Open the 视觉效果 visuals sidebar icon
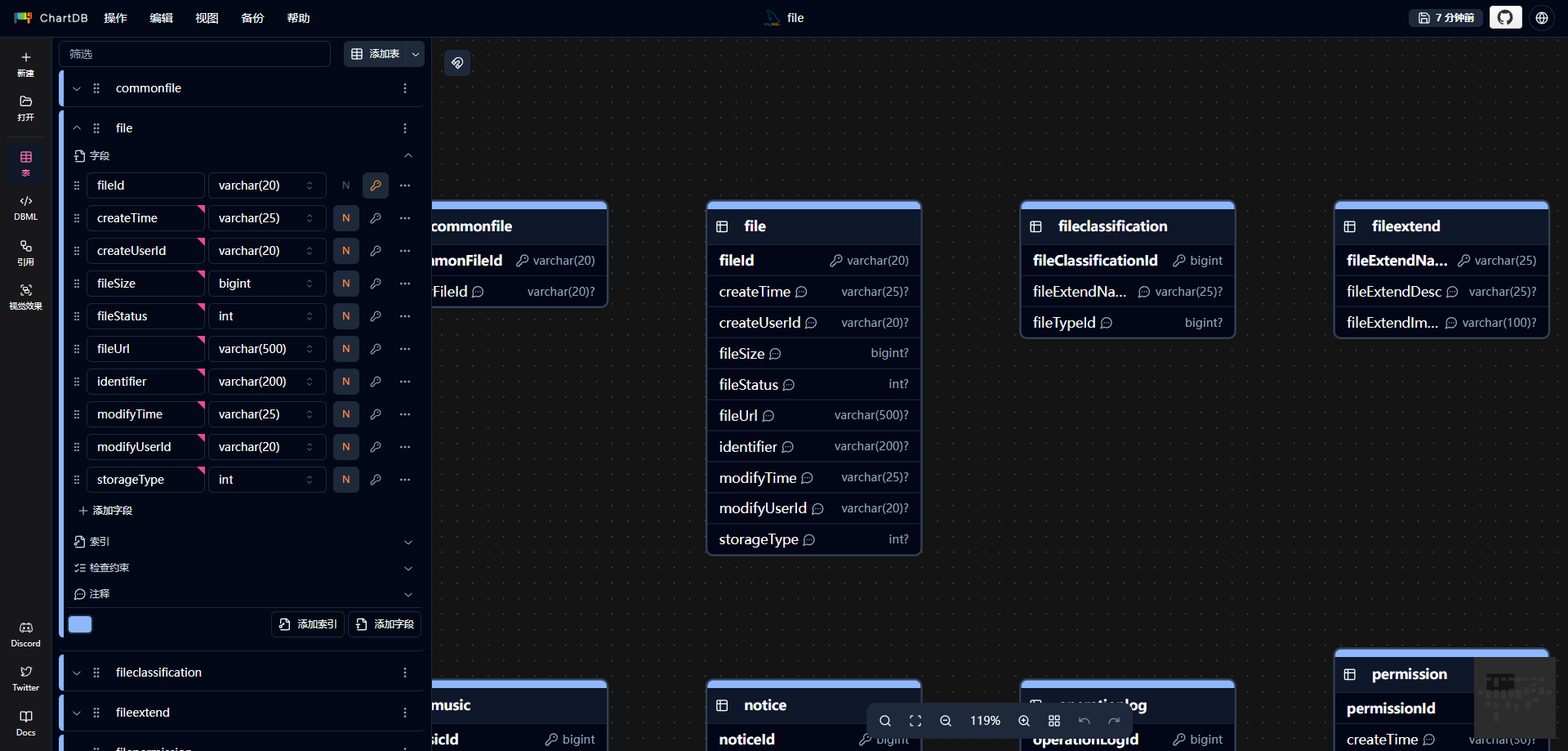Viewport: 1568px width, 751px height. (25, 297)
